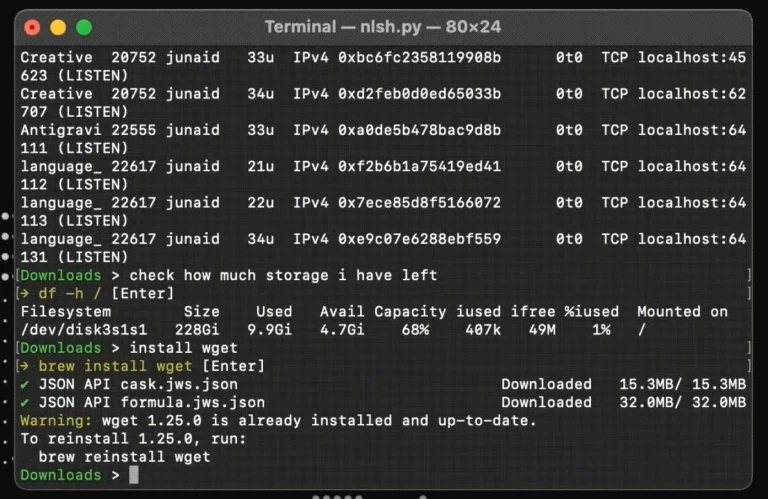Click 'JSON API cask.jws.json' text
The width and height of the screenshot is (768, 499).
click(138, 384)
